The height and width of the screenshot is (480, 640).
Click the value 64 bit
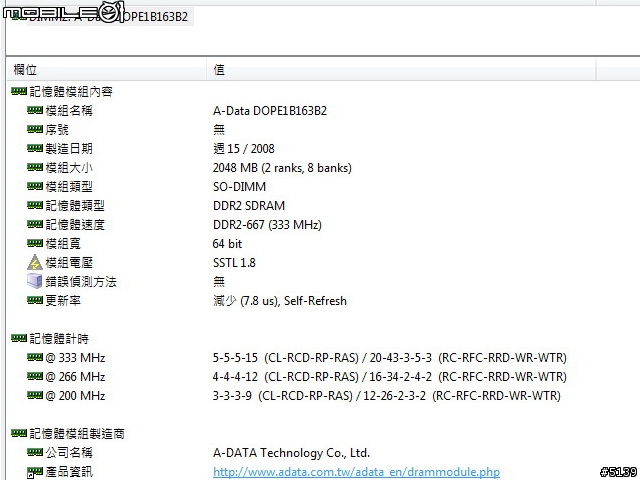tap(227, 244)
